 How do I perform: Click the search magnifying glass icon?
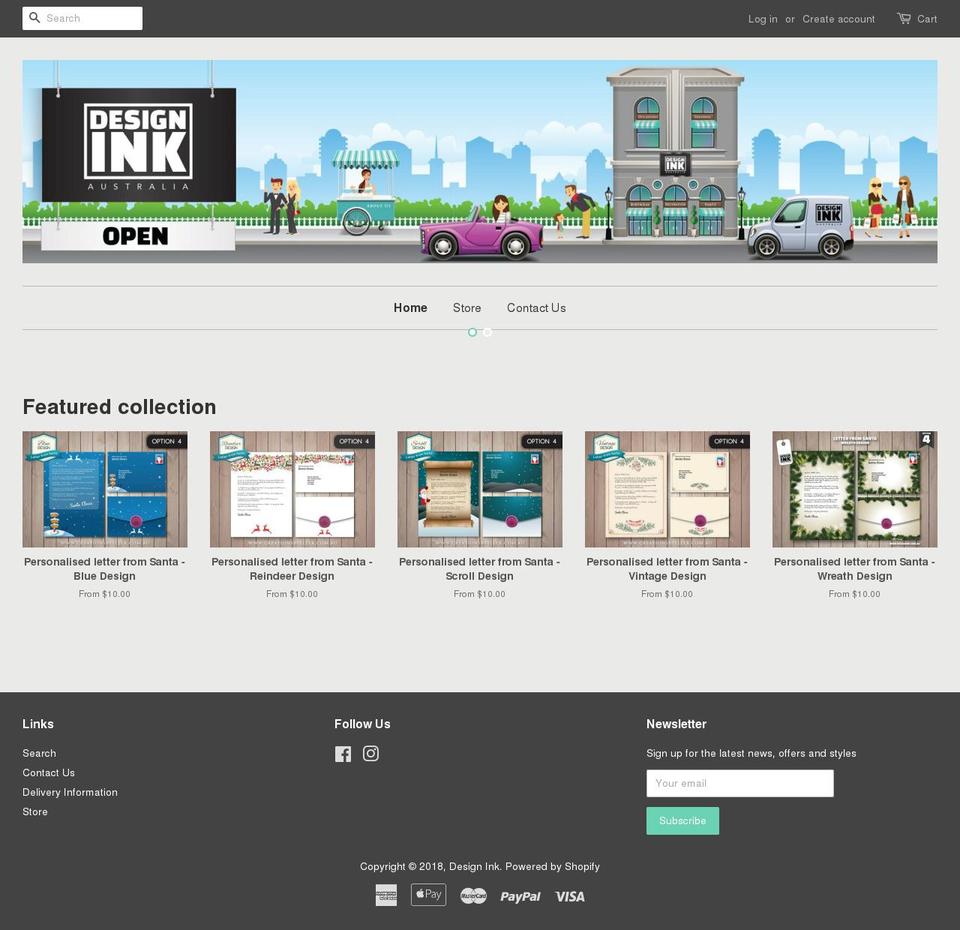click(33, 16)
